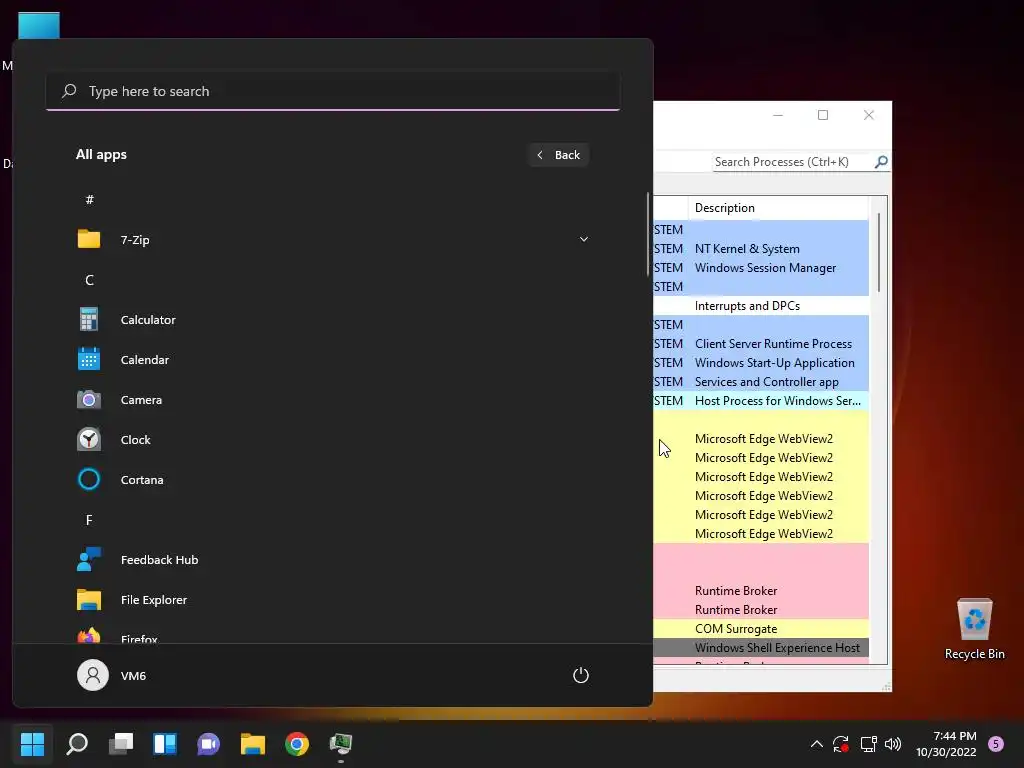Select Interrupts and DPCs row
The height and width of the screenshot is (768, 1024).
(761, 306)
